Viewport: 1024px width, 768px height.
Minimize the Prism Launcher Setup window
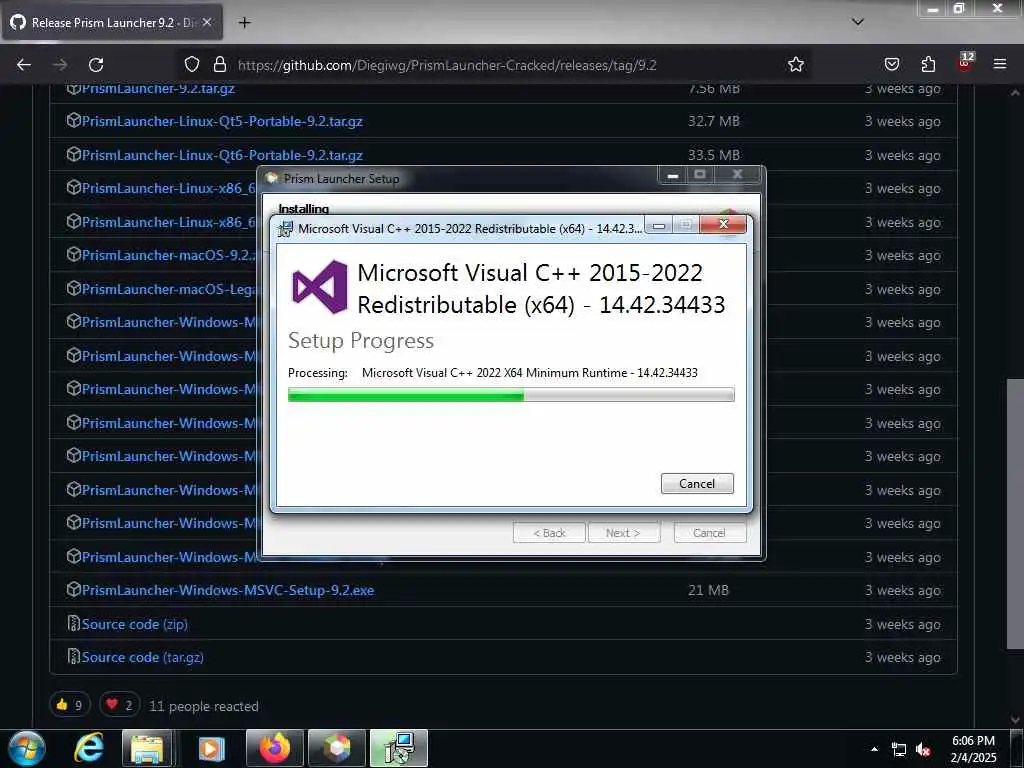(673, 175)
